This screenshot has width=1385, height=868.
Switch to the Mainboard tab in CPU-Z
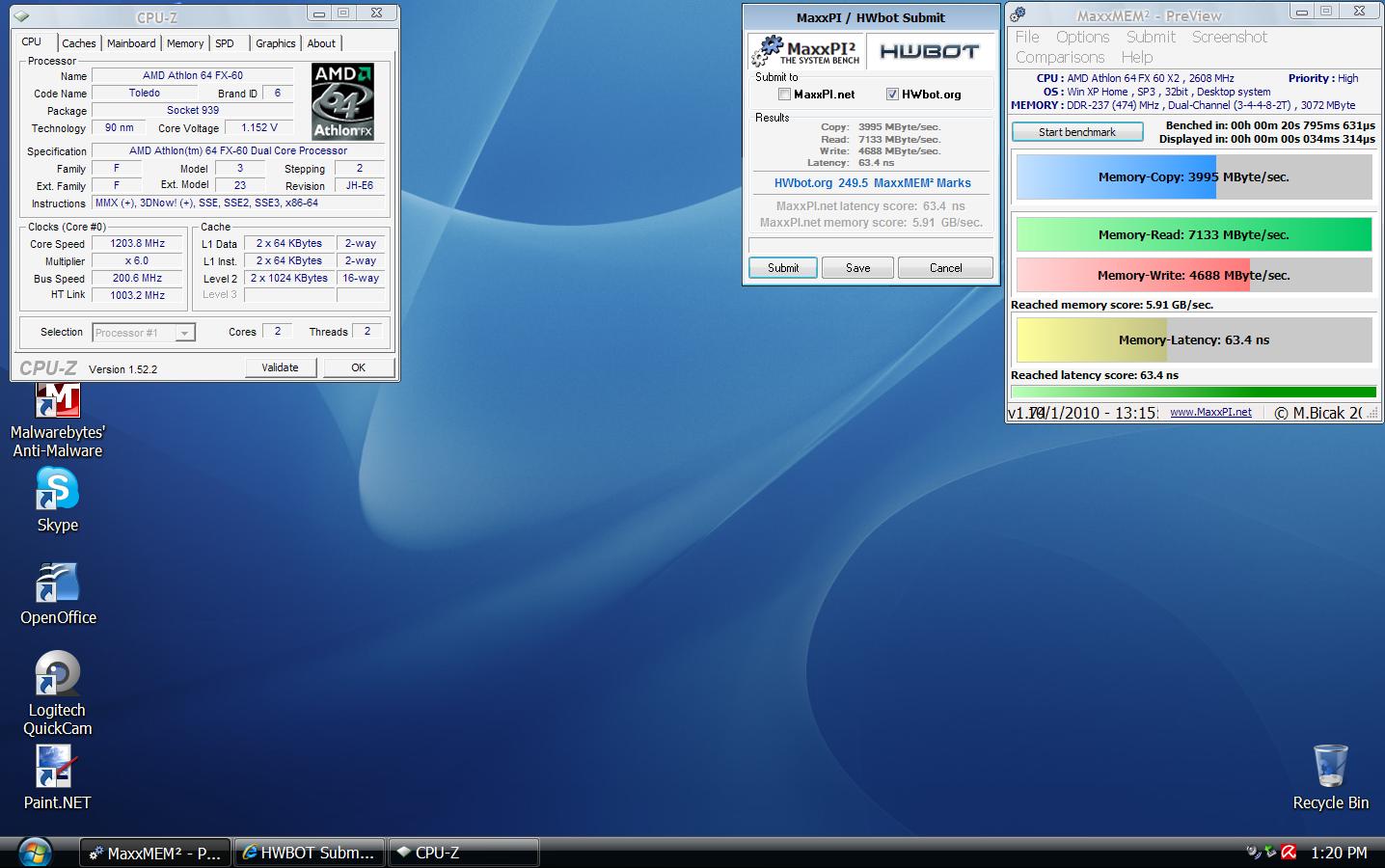pos(131,43)
